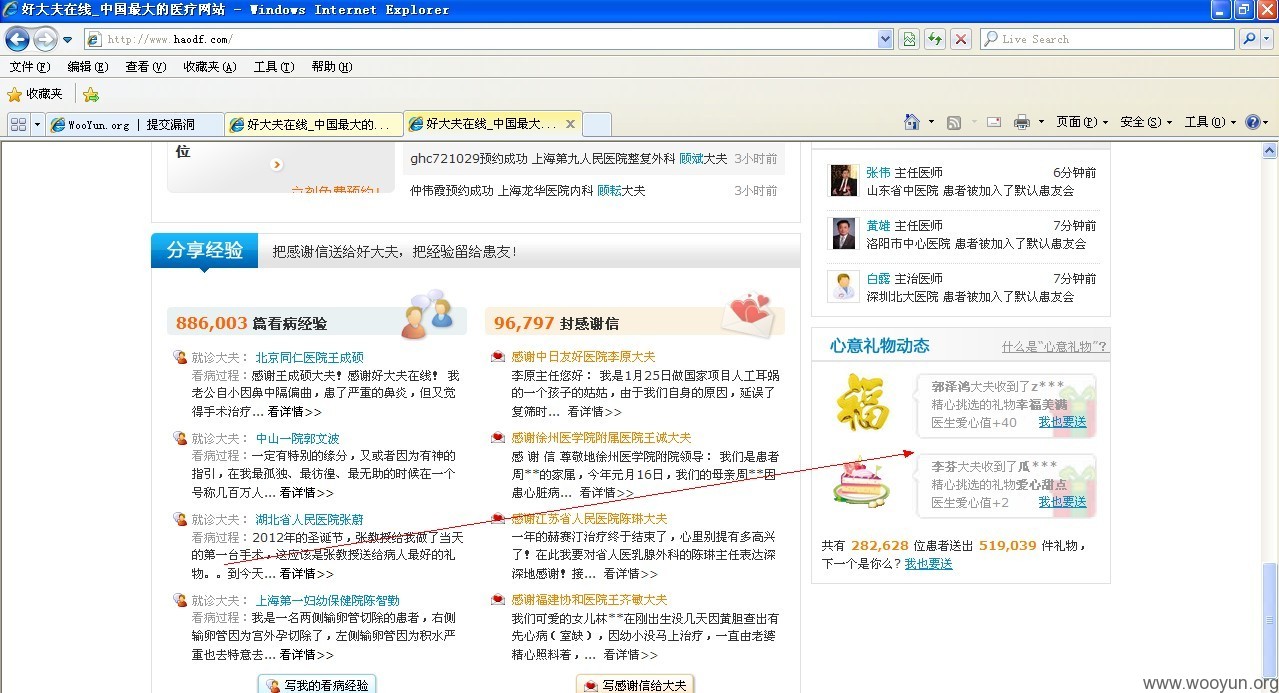Viewport: 1279px width, 693px height.
Task: Click the orange arrow icon in banner
Action: (277, 164)
